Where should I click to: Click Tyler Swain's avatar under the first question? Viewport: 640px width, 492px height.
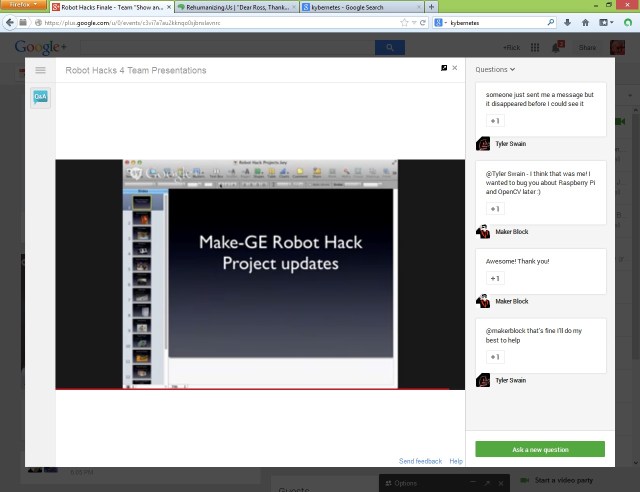(x=483, y=143)
